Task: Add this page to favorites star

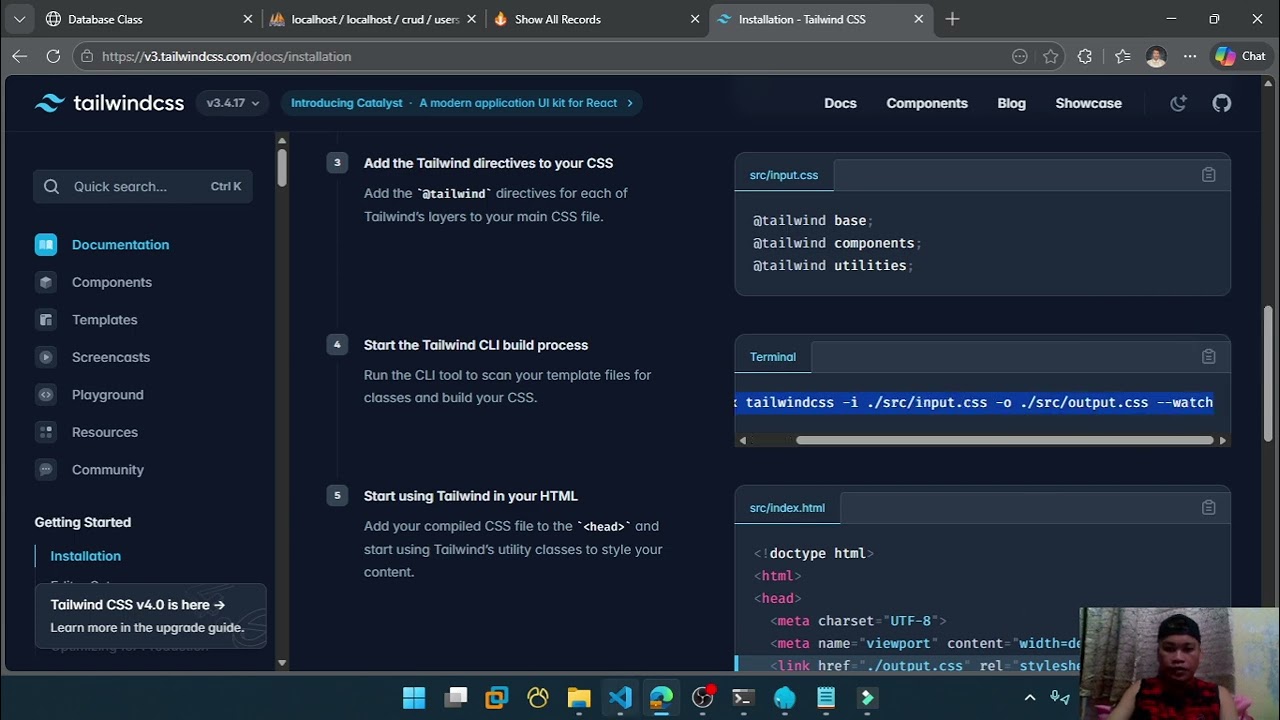Action: click(x=1050, y=57)
